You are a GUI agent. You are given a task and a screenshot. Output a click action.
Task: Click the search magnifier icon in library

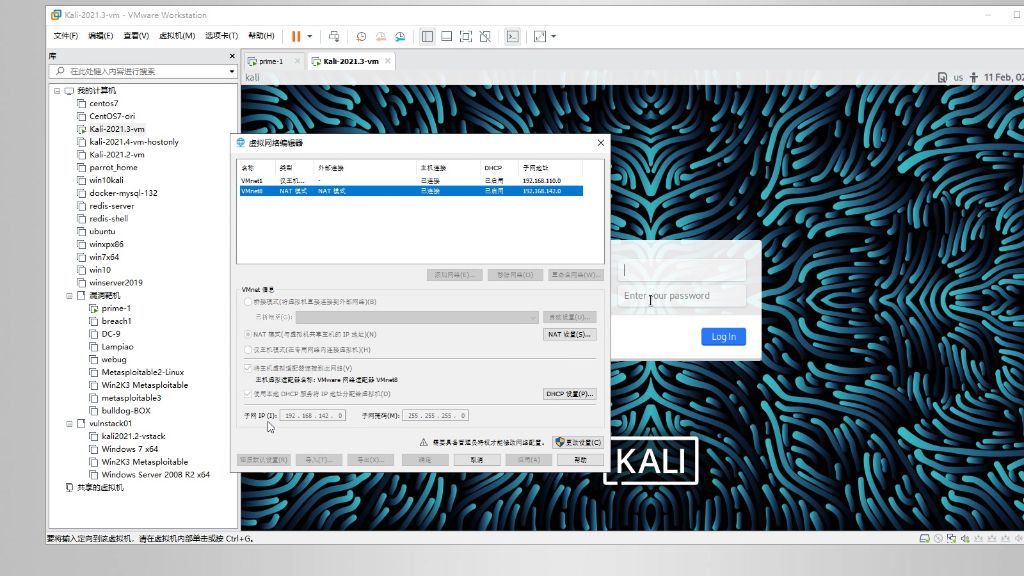pos(61,71)
